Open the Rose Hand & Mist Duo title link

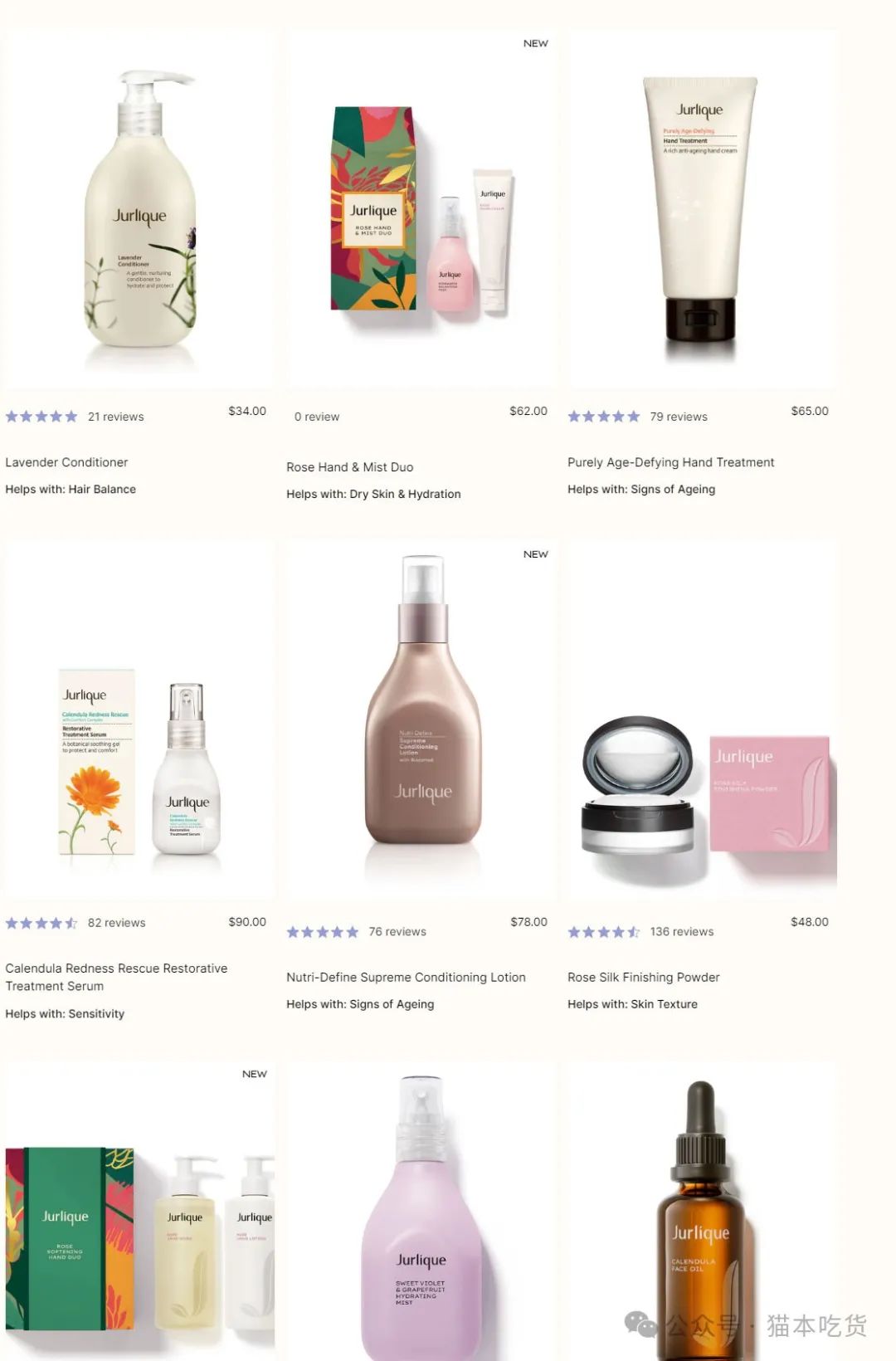(349, 467)
